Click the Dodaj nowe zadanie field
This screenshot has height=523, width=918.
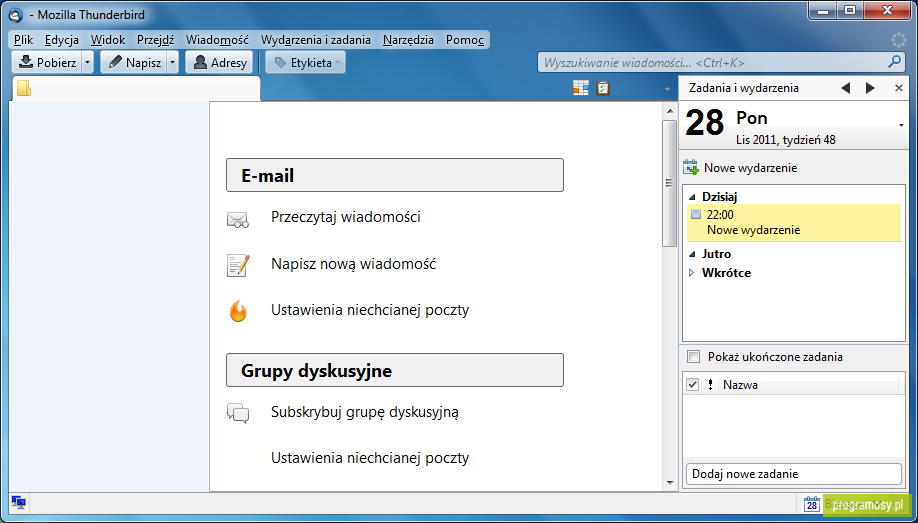point(793,474)
